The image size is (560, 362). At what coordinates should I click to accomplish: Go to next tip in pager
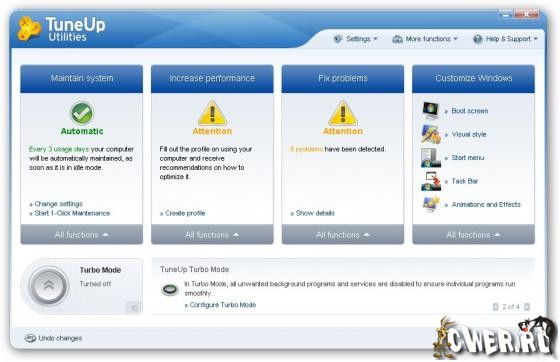[x=526, y=307]
